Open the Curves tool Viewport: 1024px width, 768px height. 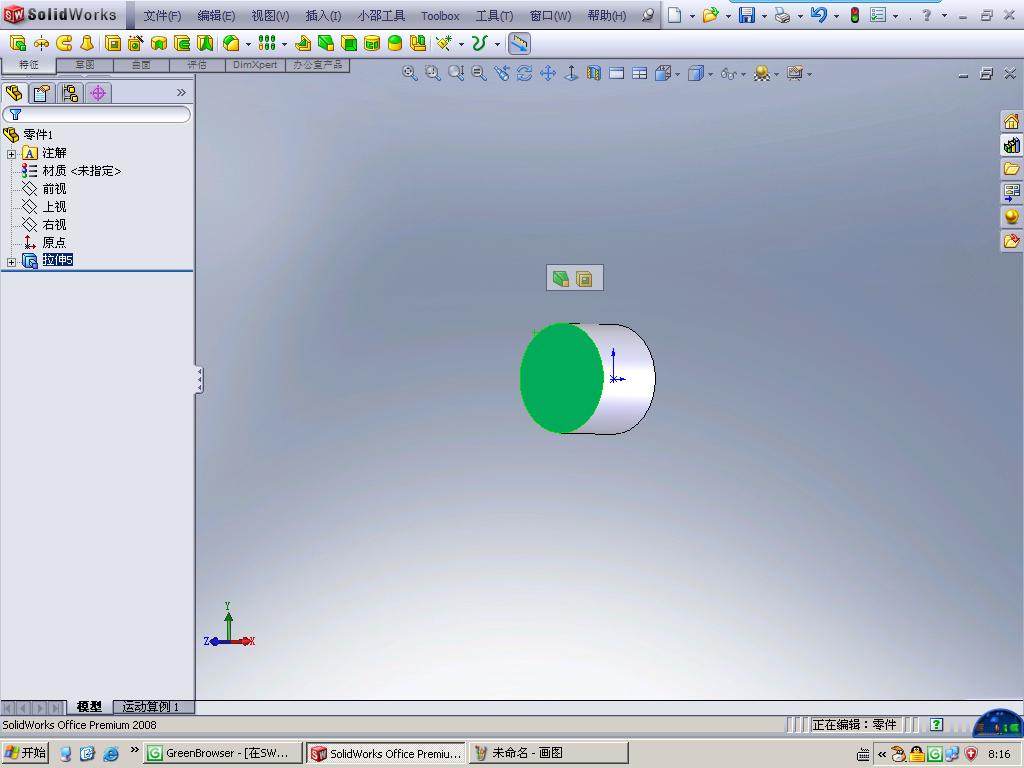coord(479,44)
